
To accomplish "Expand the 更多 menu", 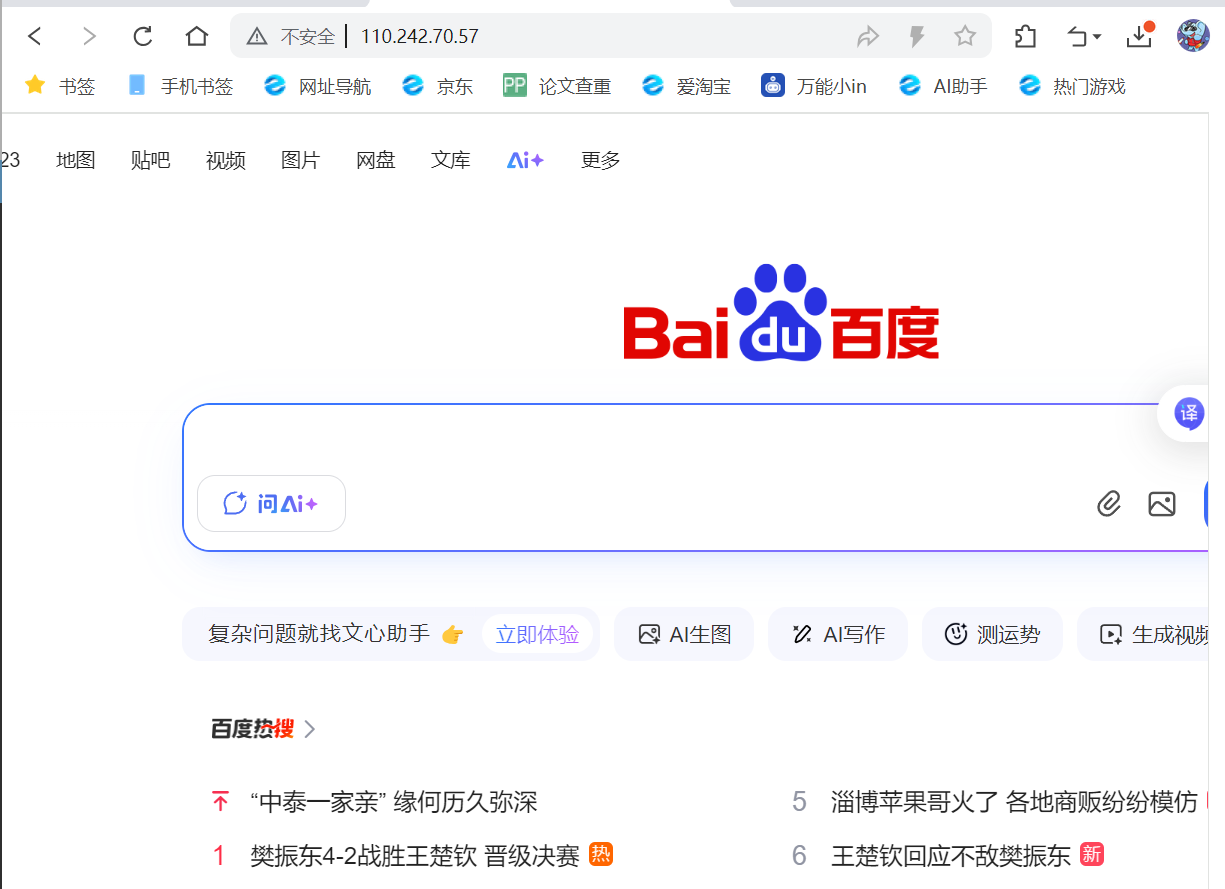I will [x=601, y=160].
